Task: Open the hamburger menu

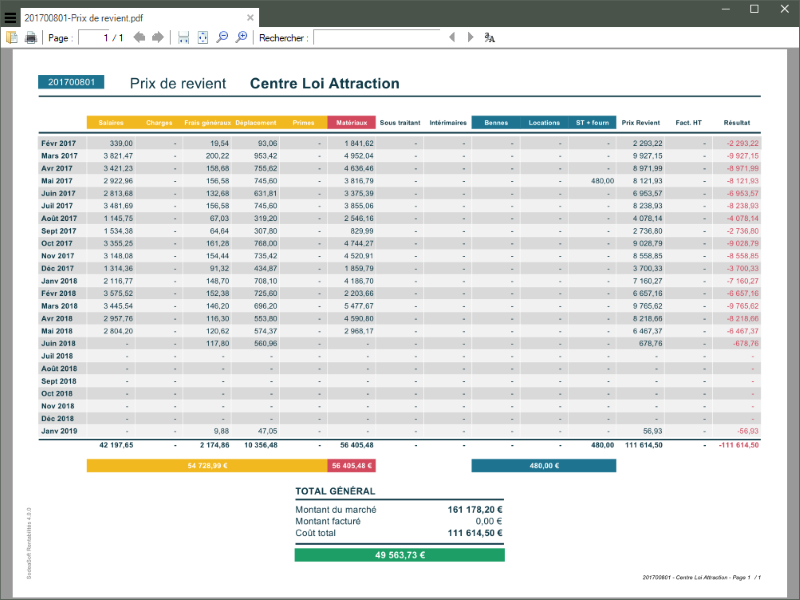Action: tap(10, 18)
